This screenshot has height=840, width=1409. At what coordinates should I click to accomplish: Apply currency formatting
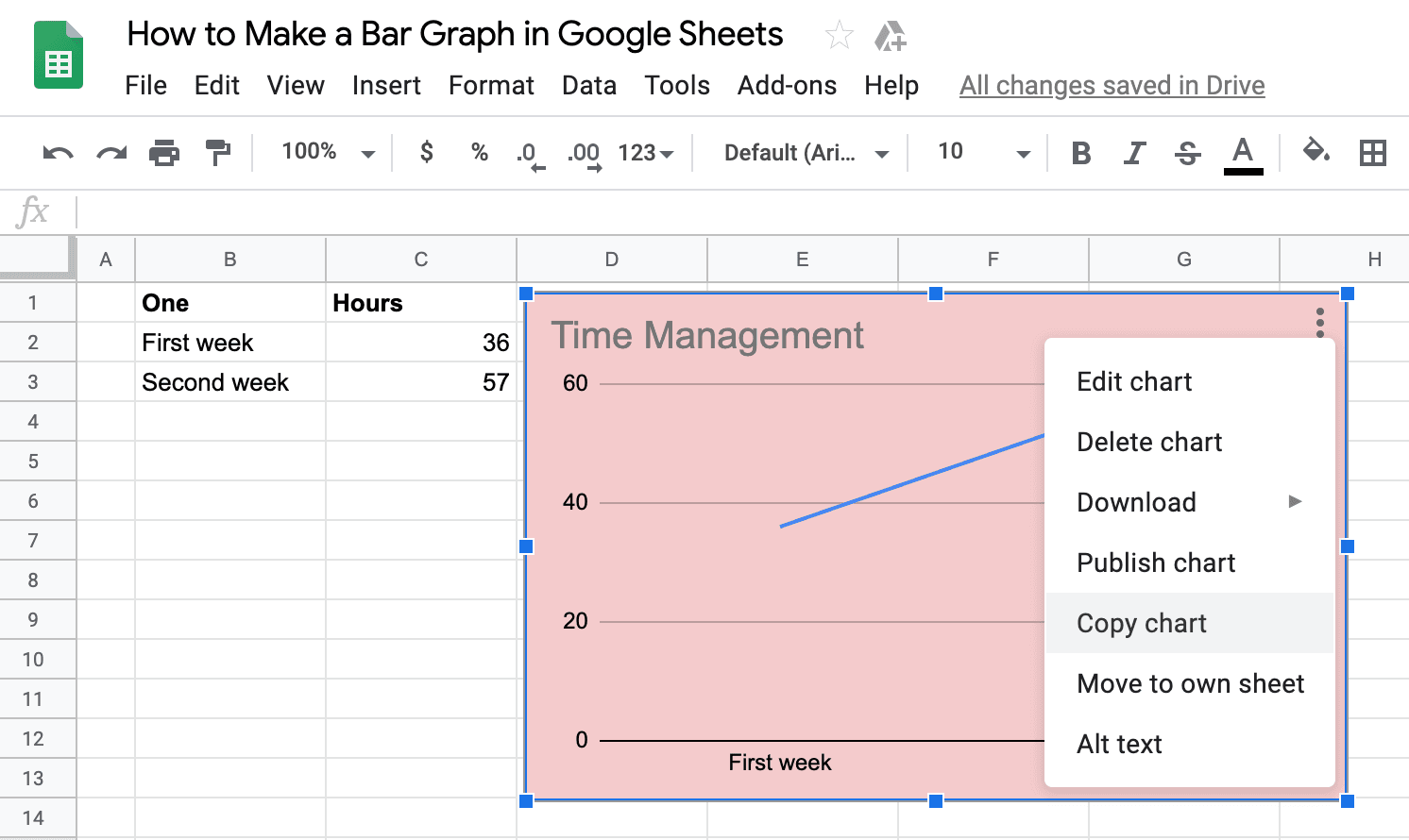426,152
